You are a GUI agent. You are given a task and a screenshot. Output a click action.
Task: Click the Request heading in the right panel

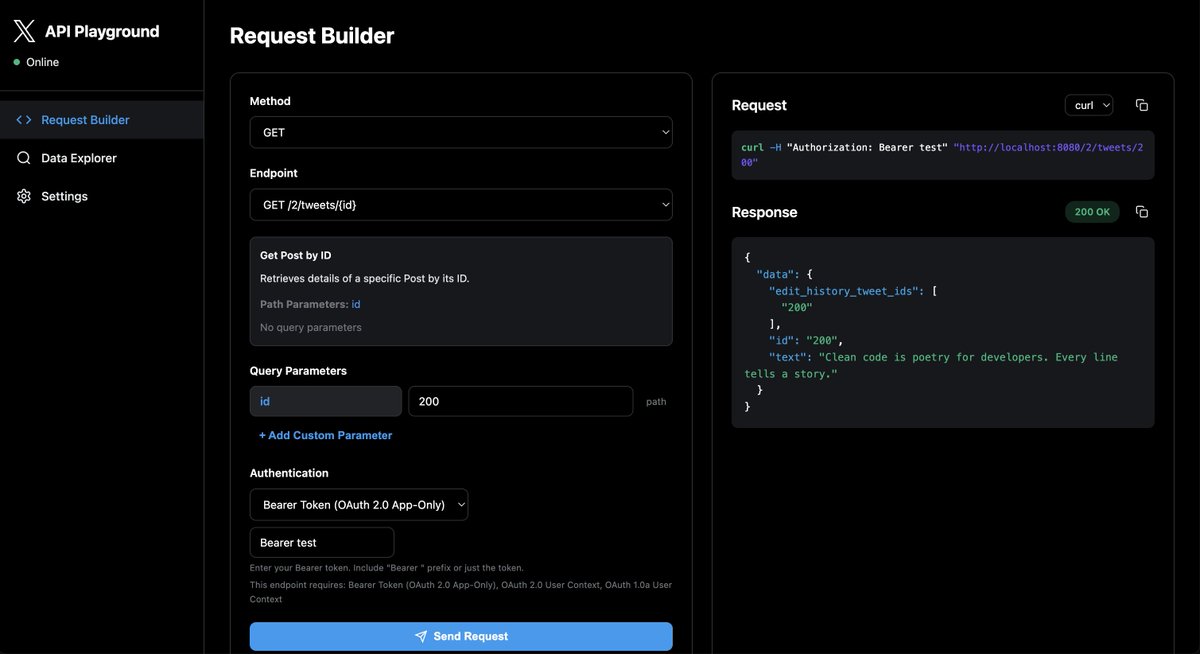point(760,105)
